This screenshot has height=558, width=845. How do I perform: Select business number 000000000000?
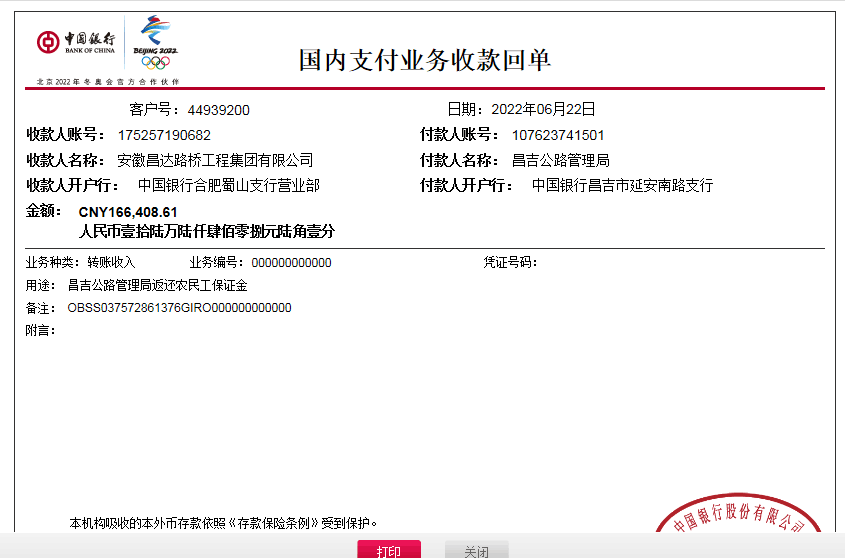click(291, 263)
